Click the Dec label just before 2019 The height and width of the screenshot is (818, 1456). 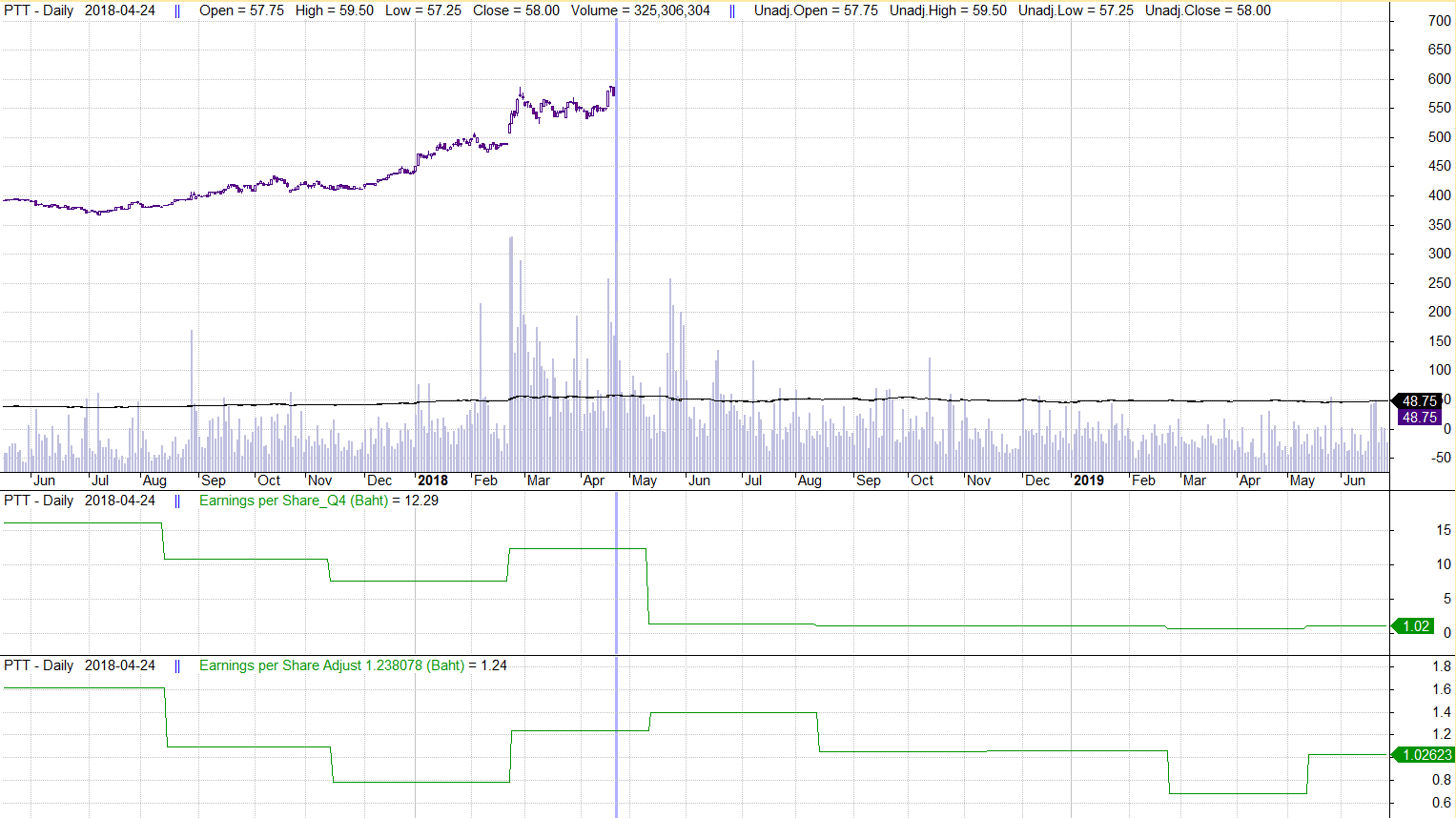click(x=1037, y=481)
